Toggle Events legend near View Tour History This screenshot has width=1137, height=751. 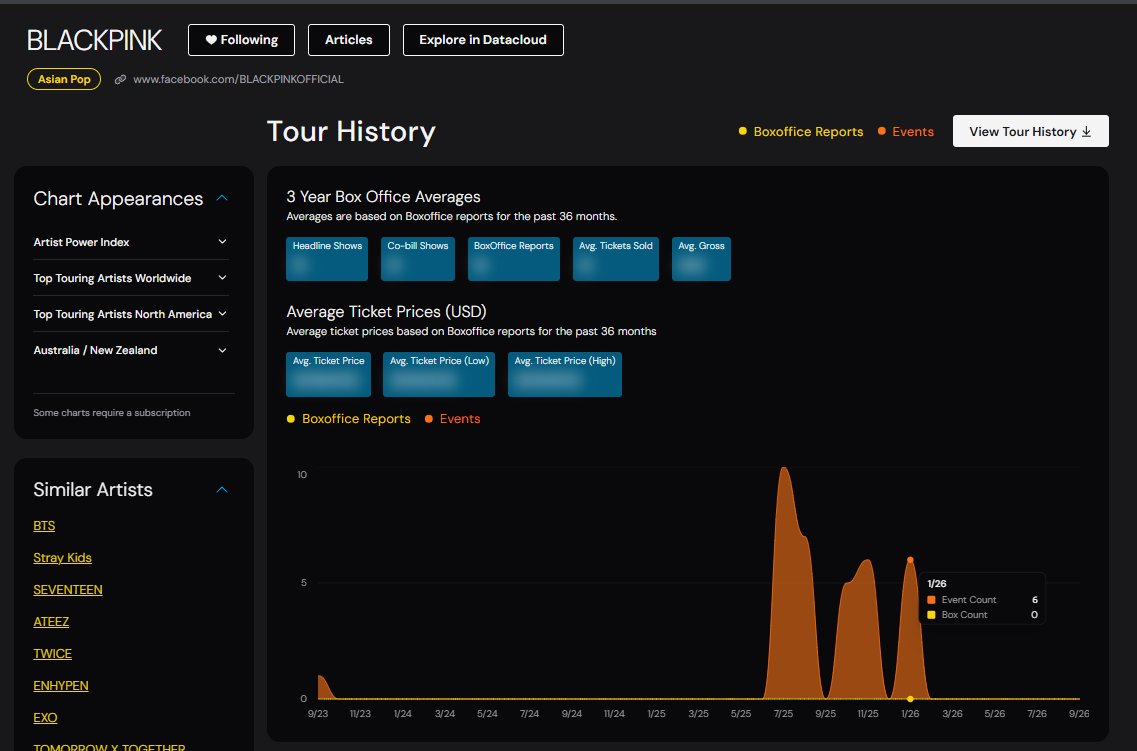pos(906,131)
